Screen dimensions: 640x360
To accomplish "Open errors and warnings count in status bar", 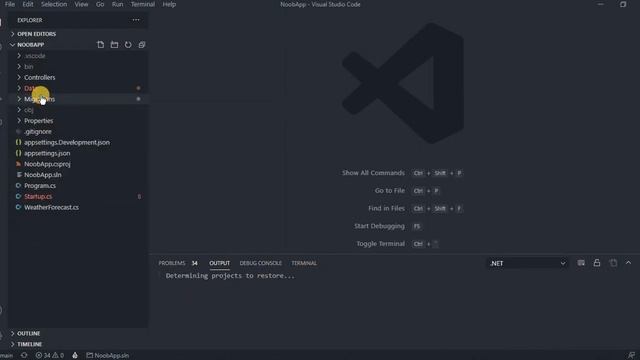I will (x=49, y=356).
